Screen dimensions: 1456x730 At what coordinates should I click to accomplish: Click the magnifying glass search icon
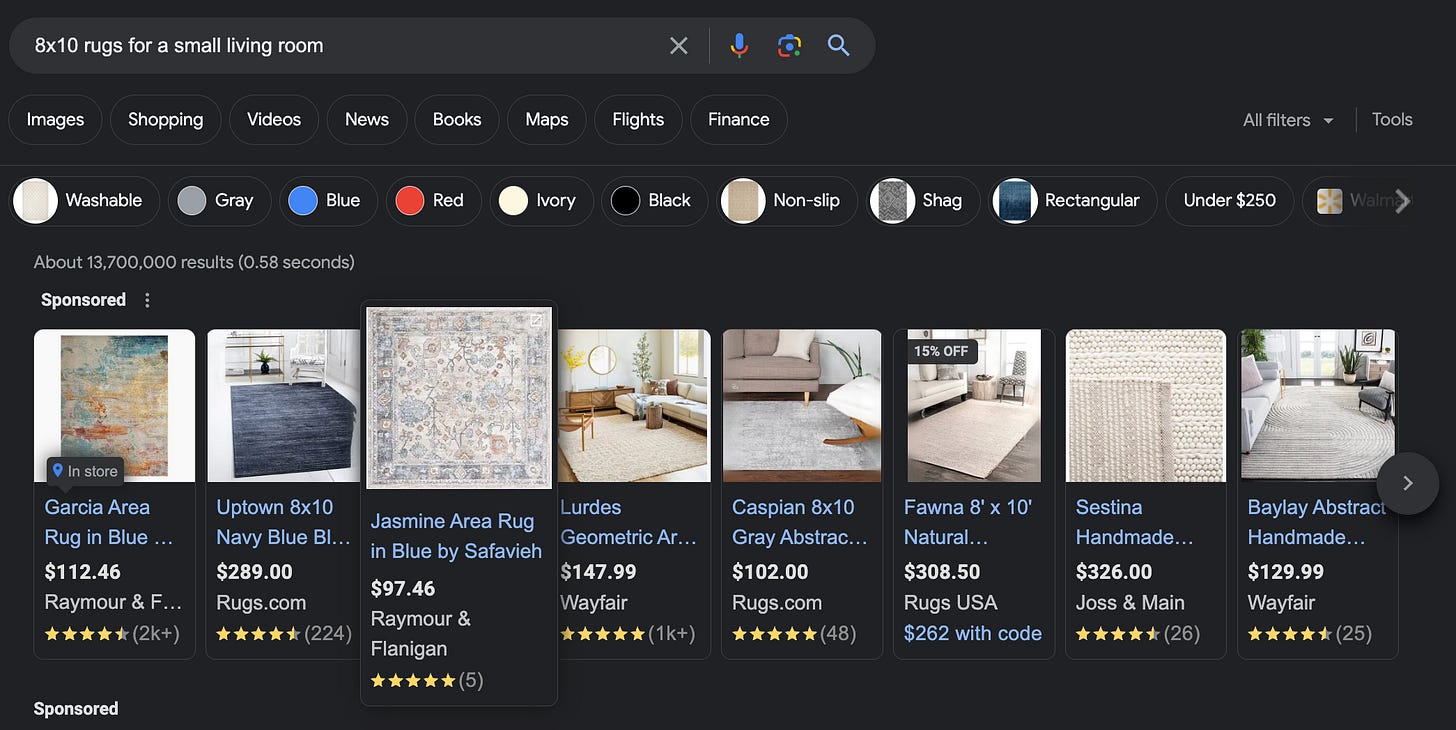(x=838, y=45)
